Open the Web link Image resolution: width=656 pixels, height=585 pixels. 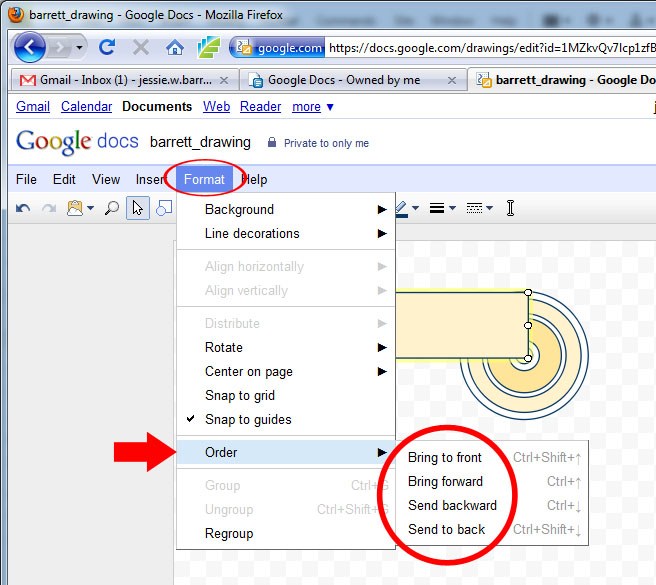tap(216, 107)
